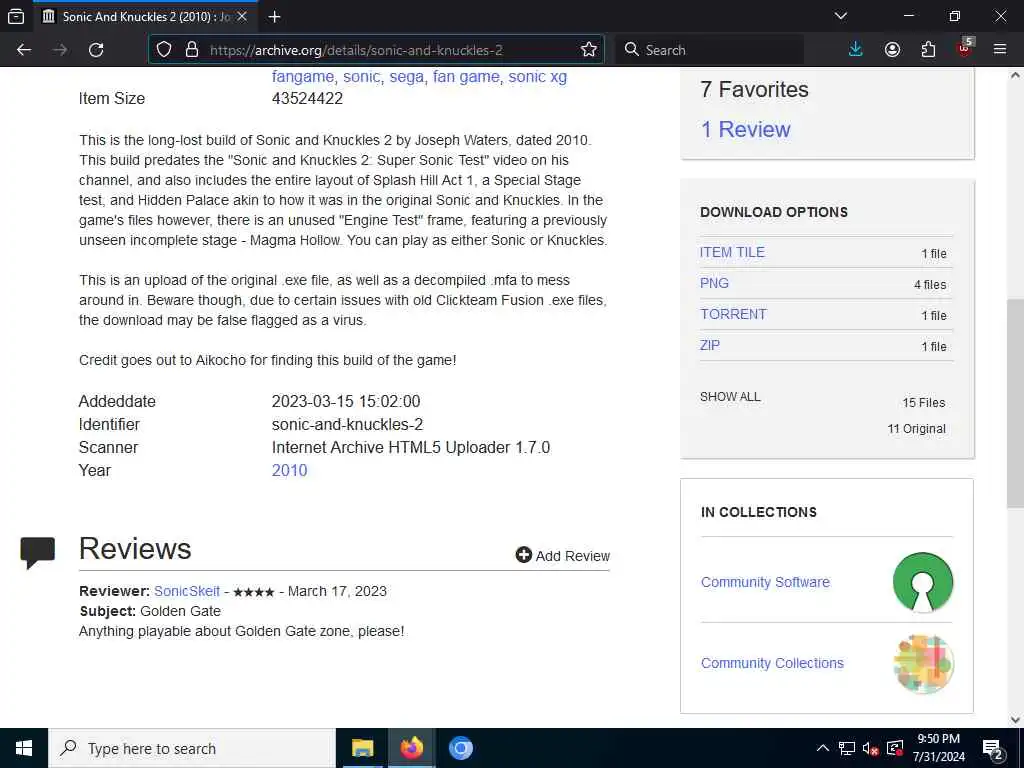This screenshot has height=768, width=1024.
Task: Click the taskbar Type here to search box
Action: [192, 748]
